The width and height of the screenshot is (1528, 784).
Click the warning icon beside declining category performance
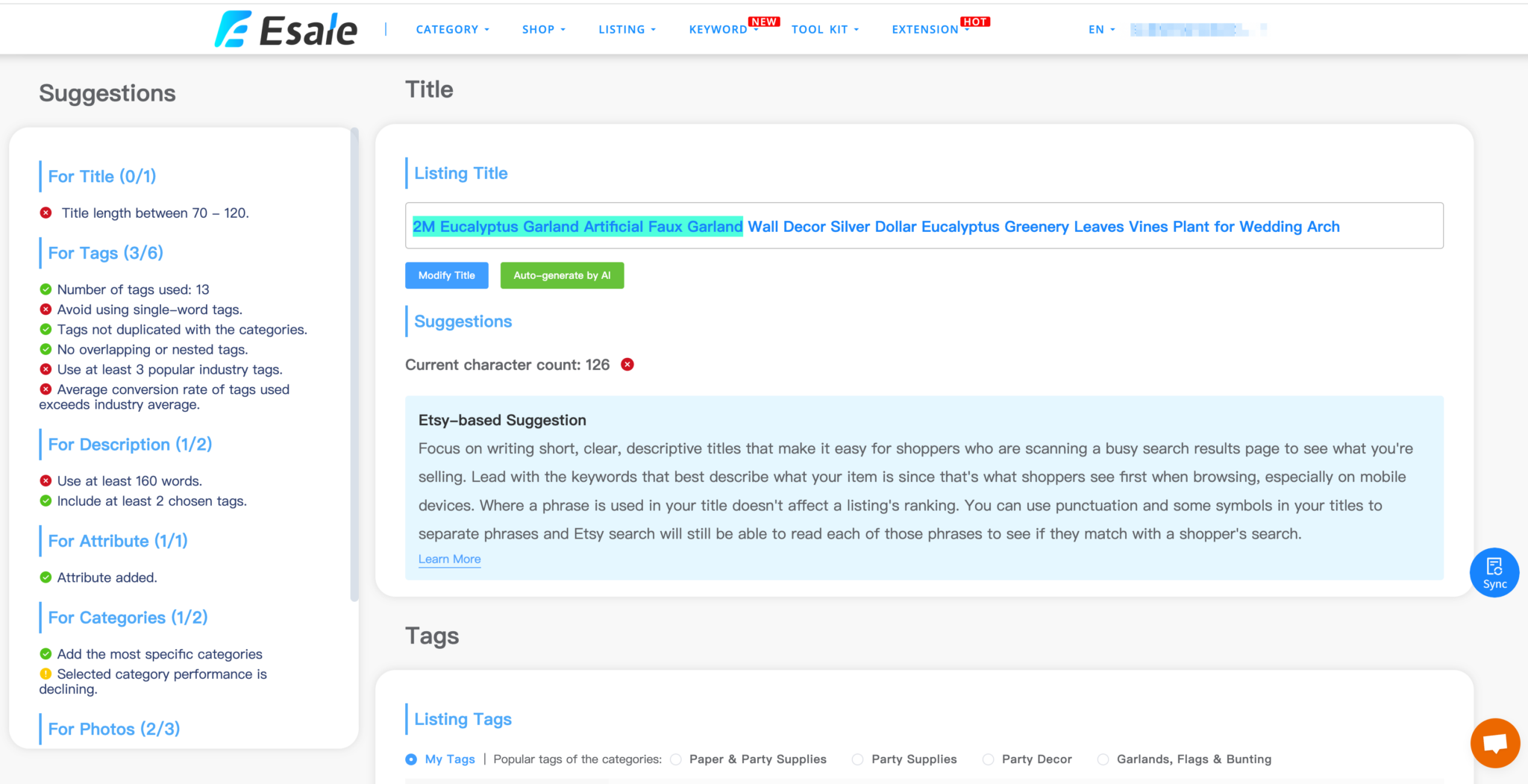pyautogui.click(x=45, y=674)
